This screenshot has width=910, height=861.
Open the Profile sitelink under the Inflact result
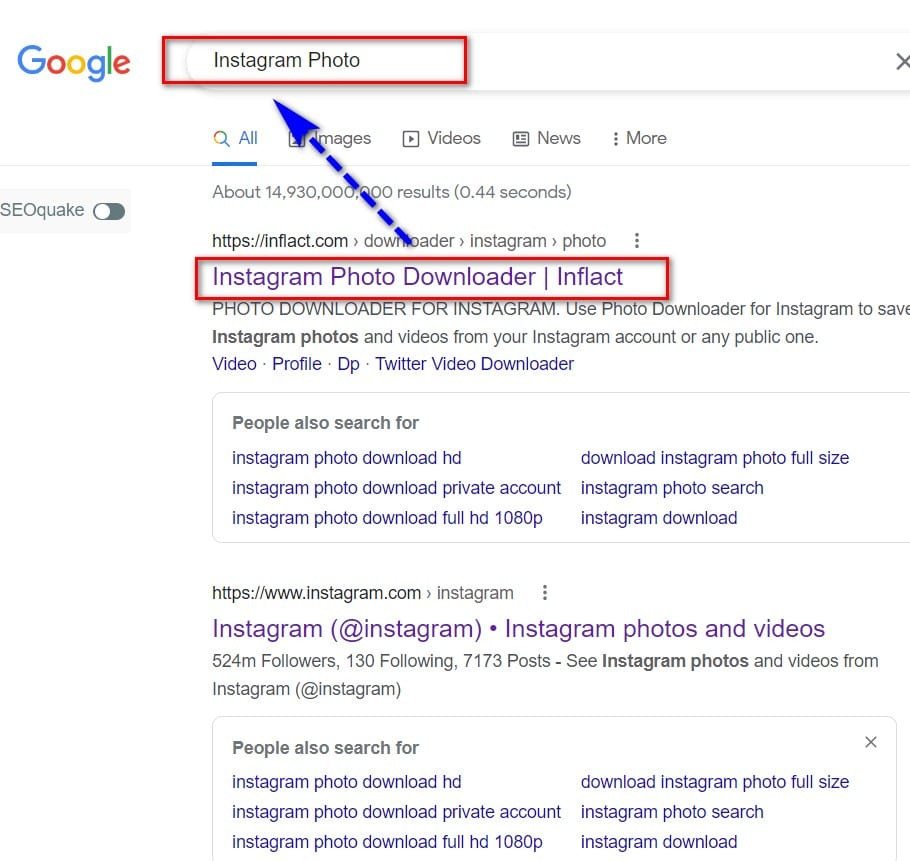(297, 364)
